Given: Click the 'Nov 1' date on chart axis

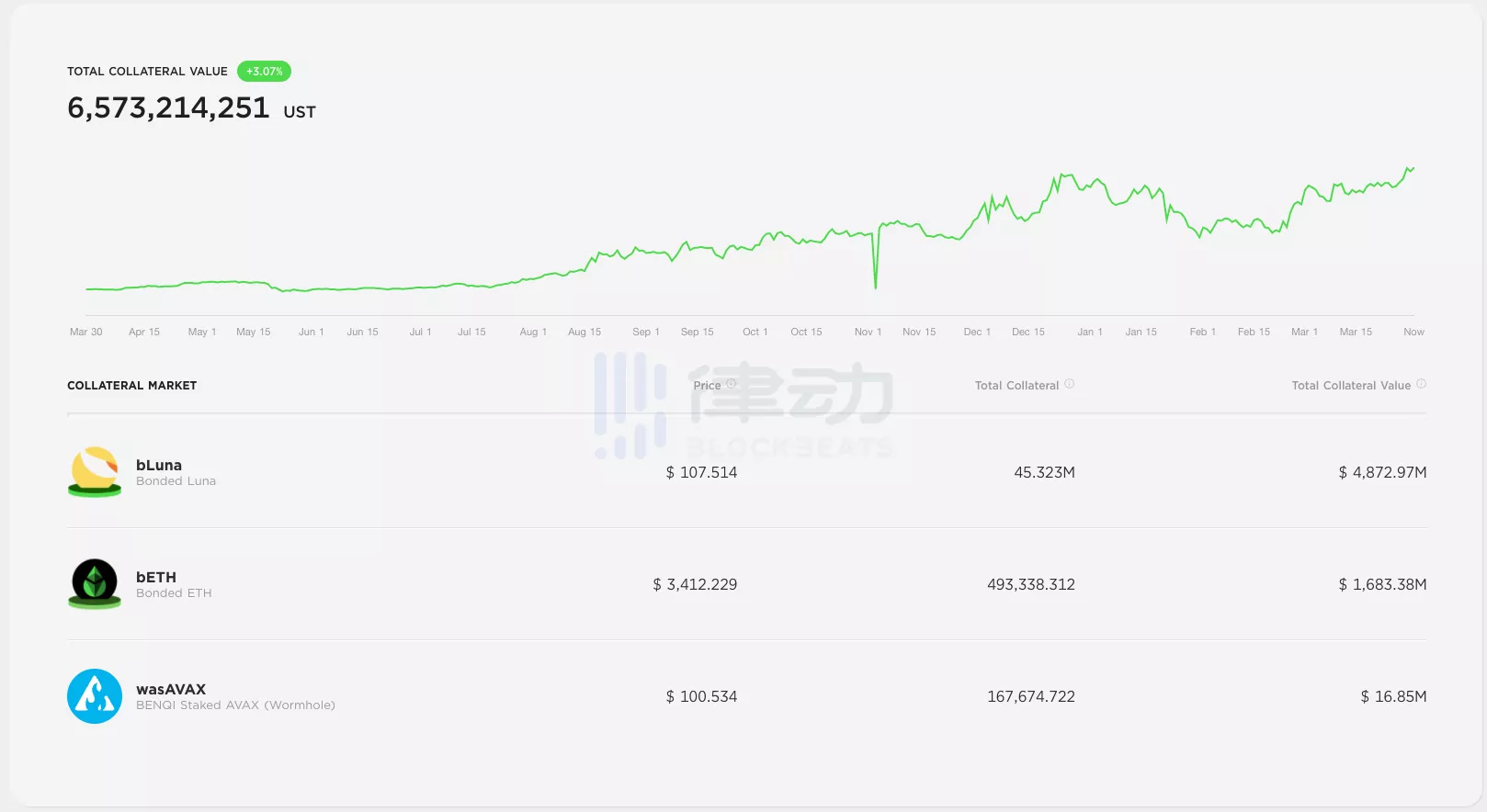Looking at the screenshot, I should point(868,333).
